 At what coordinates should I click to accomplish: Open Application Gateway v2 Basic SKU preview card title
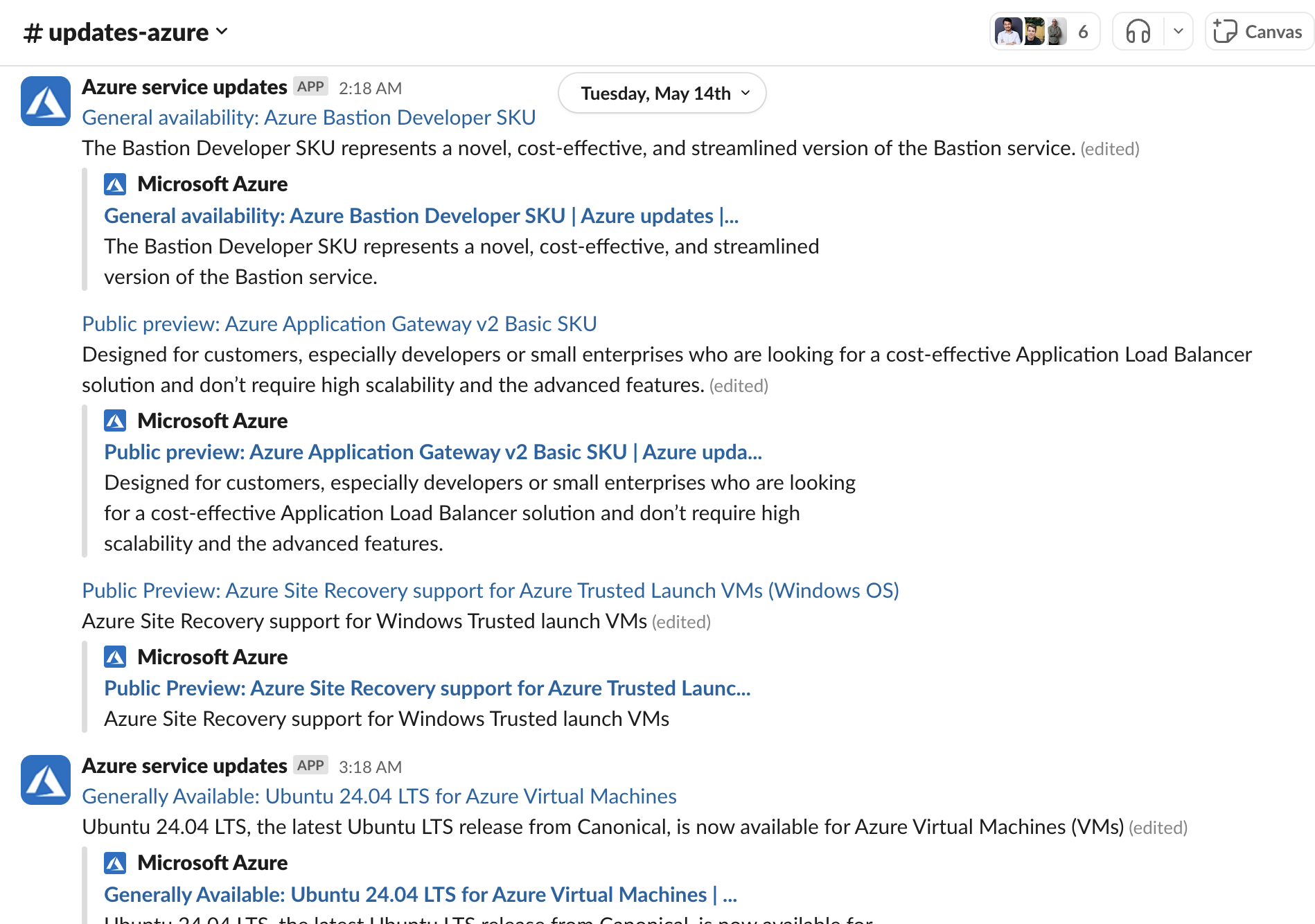tap(433, 452)
